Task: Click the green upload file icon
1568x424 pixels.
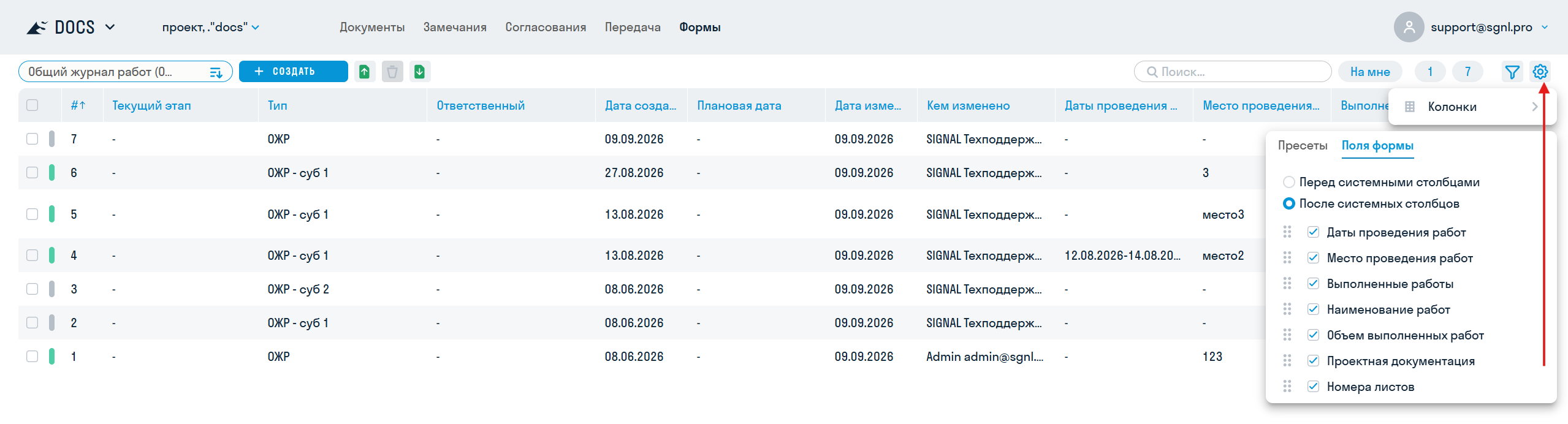Action: point(364,72)
